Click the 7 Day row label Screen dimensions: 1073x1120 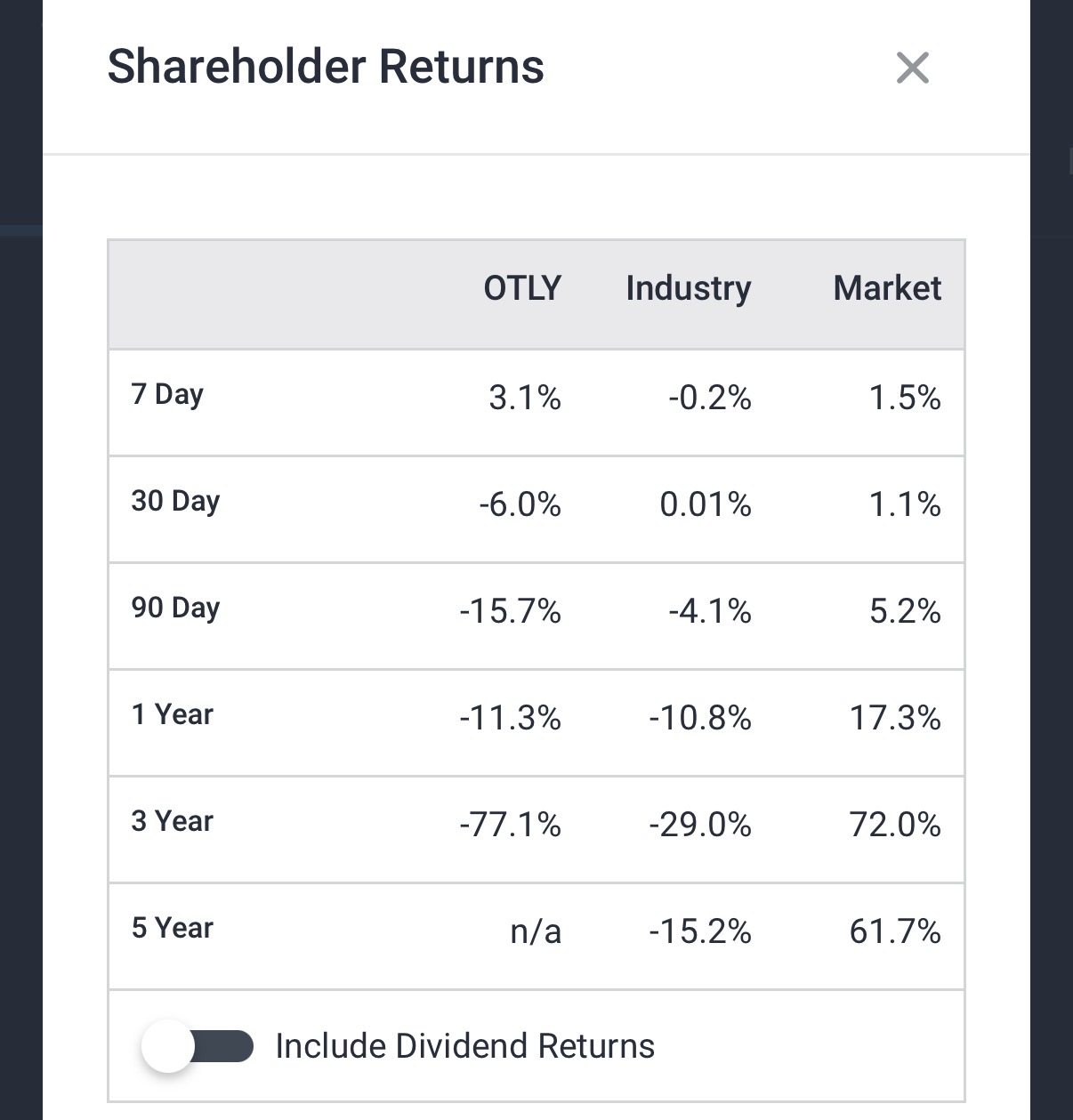click(x=167, y=394)
